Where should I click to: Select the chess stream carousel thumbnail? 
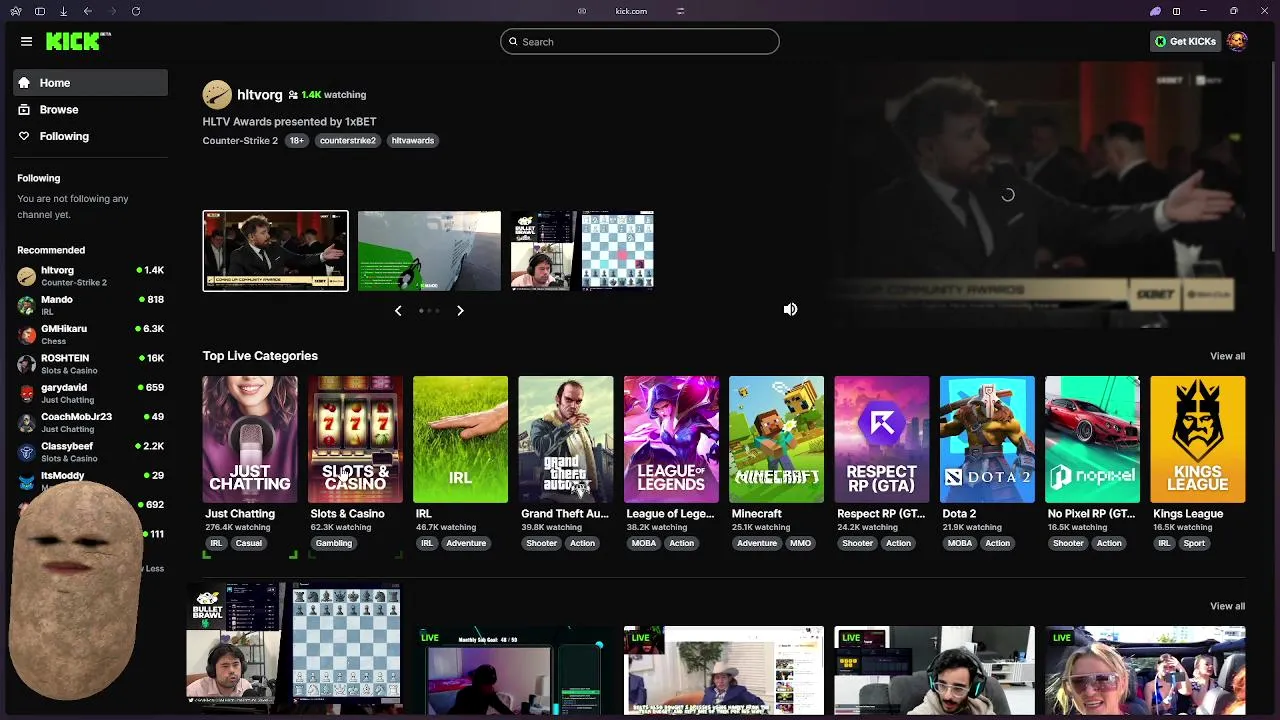582,251
